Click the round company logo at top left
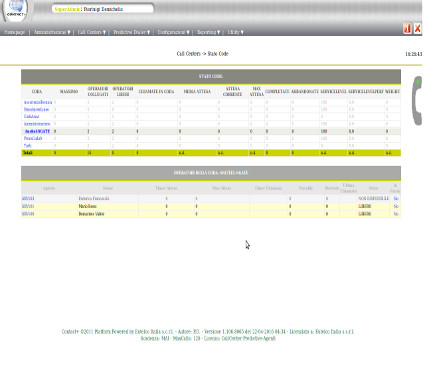This screenshot has height=367, width=425. [16, 10]
